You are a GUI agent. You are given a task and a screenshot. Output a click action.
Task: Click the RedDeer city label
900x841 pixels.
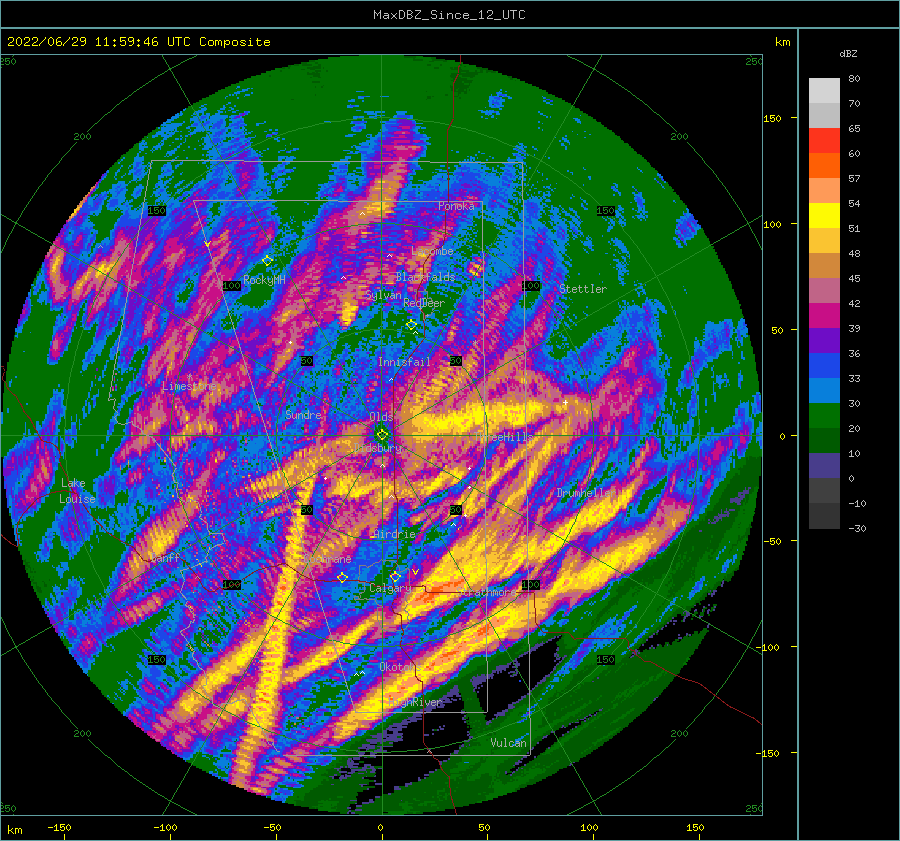pos(424,303)
